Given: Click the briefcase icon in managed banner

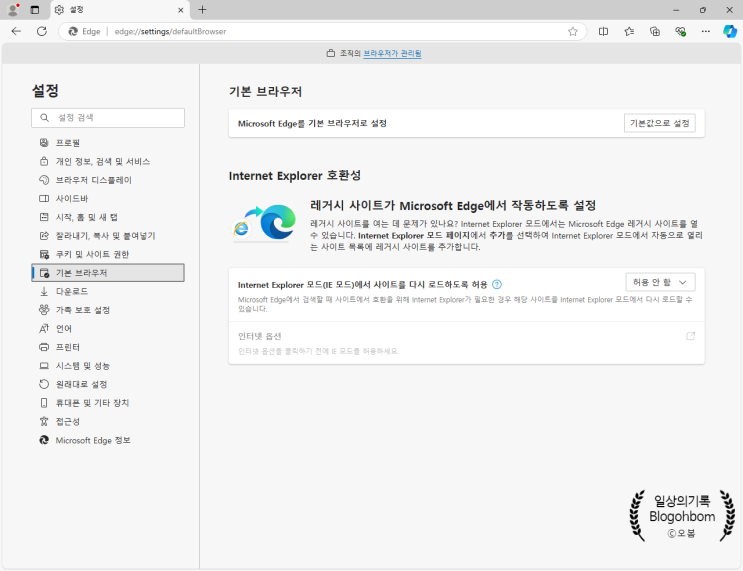Looking at the screenshot, I should click(x=331, y=54).
